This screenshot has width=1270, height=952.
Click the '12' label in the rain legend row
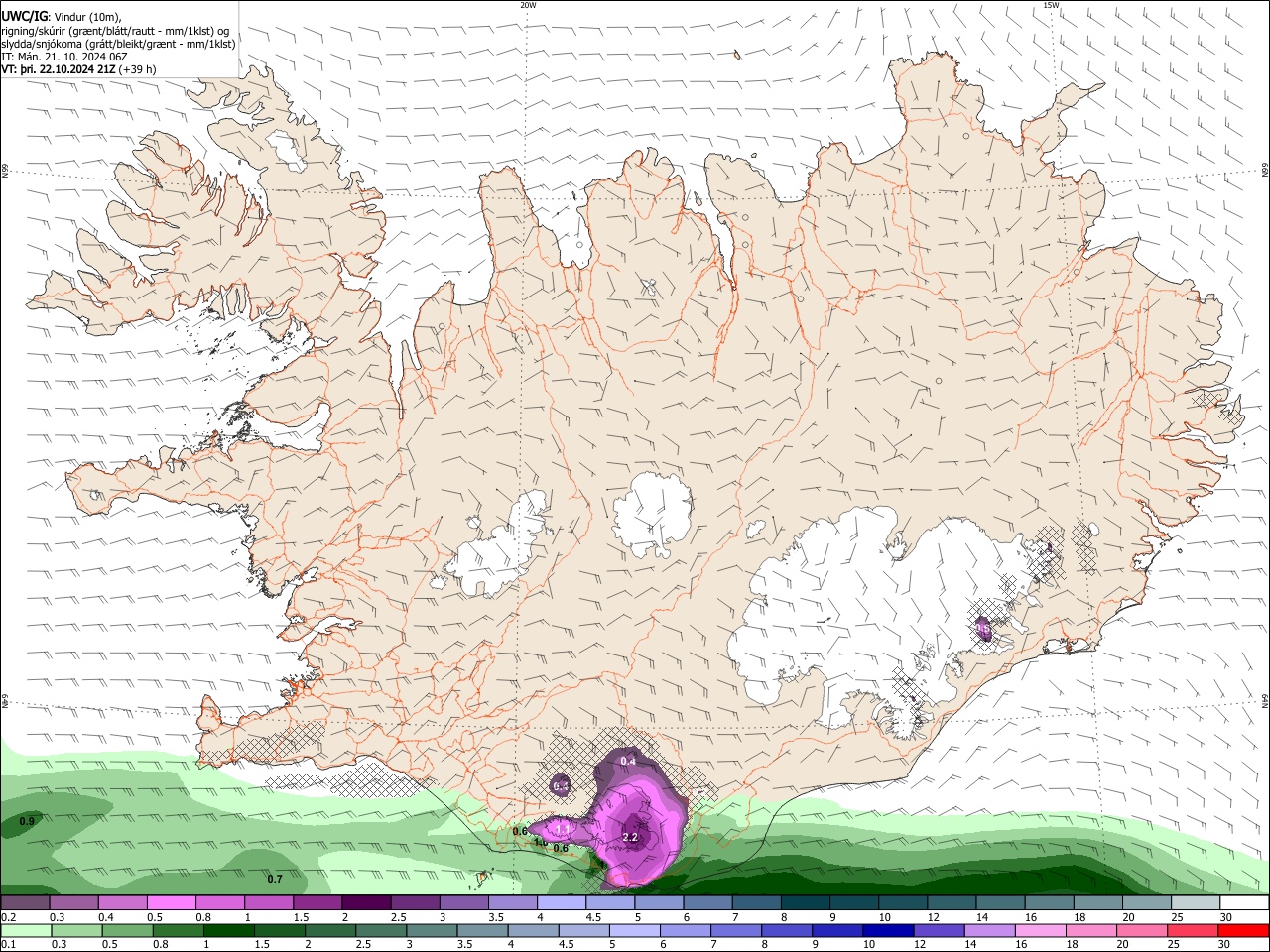919,945
